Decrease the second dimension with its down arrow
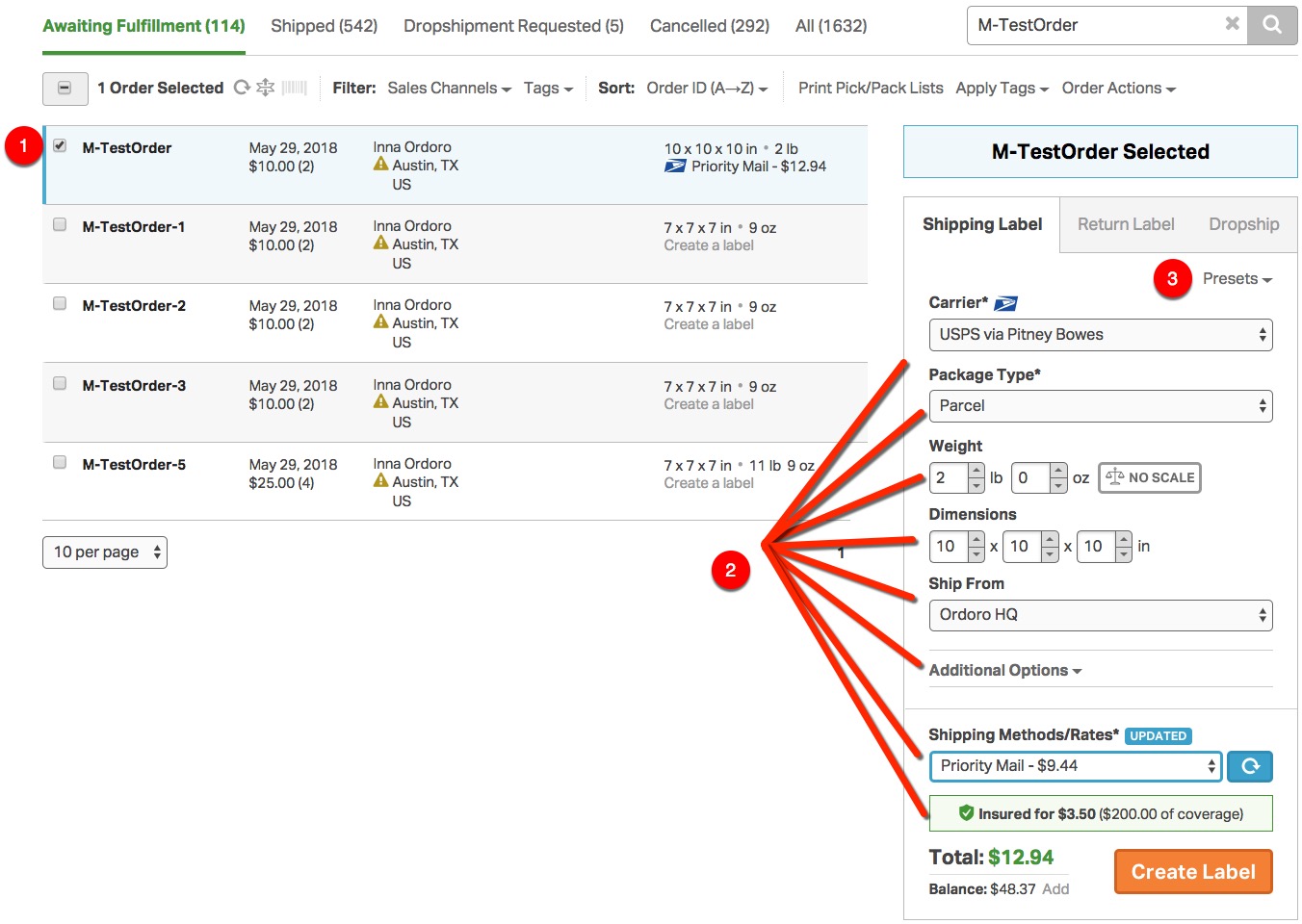 pyautogui.click(x=1051, y=553)
